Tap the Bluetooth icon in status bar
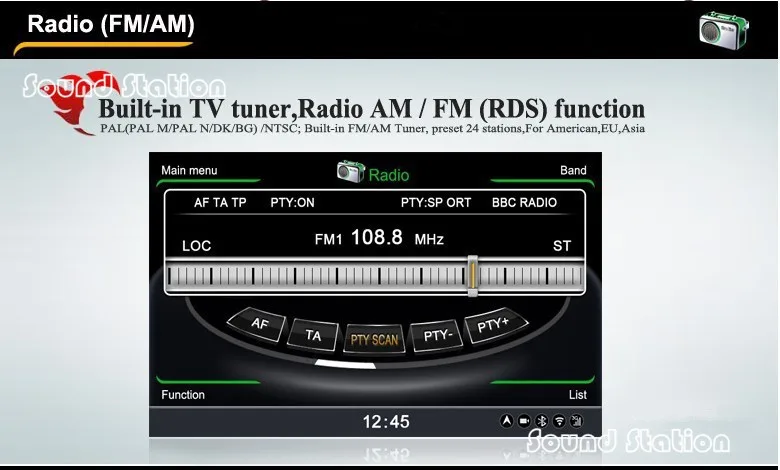The height and width of the screenshot is (470, 780). pos(542,421)
